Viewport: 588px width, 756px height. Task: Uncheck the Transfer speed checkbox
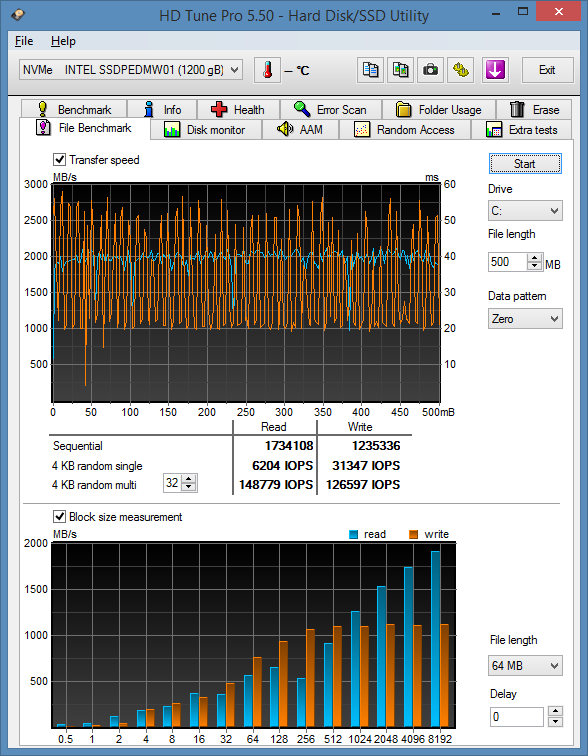pyautogui.click(x=59, y=160)
